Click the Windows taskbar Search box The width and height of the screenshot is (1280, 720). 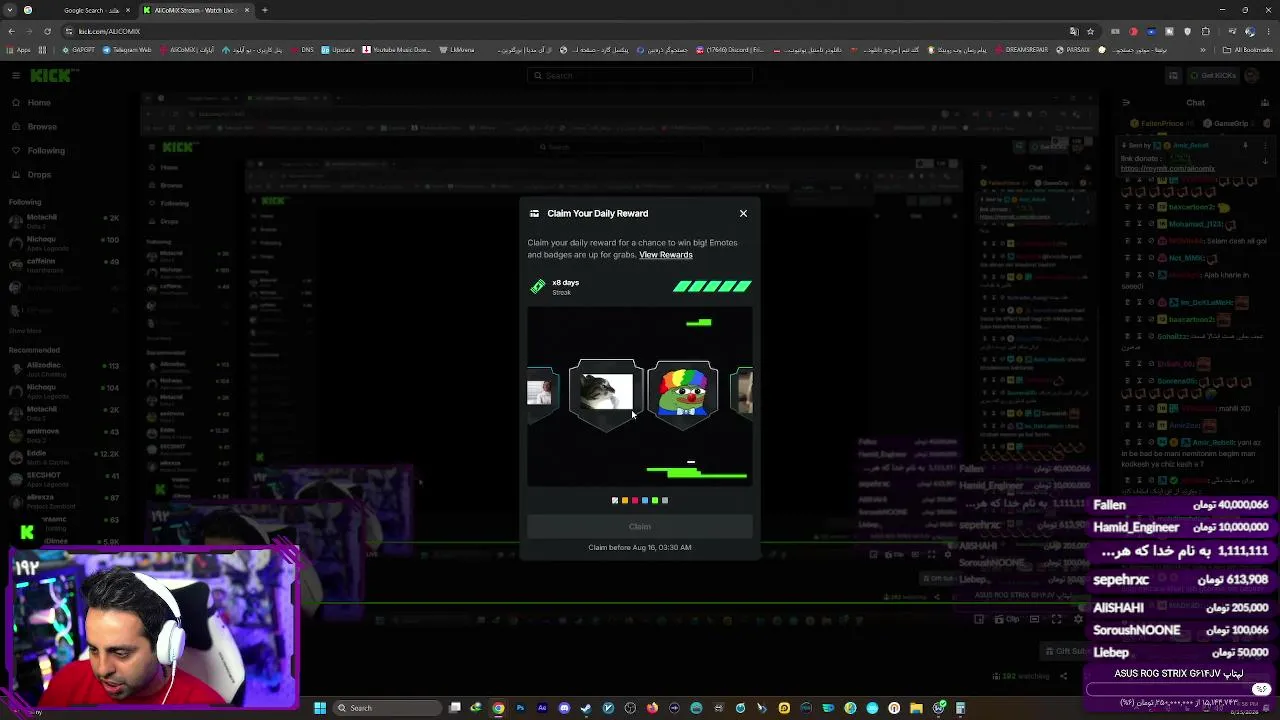click(390, 708)
